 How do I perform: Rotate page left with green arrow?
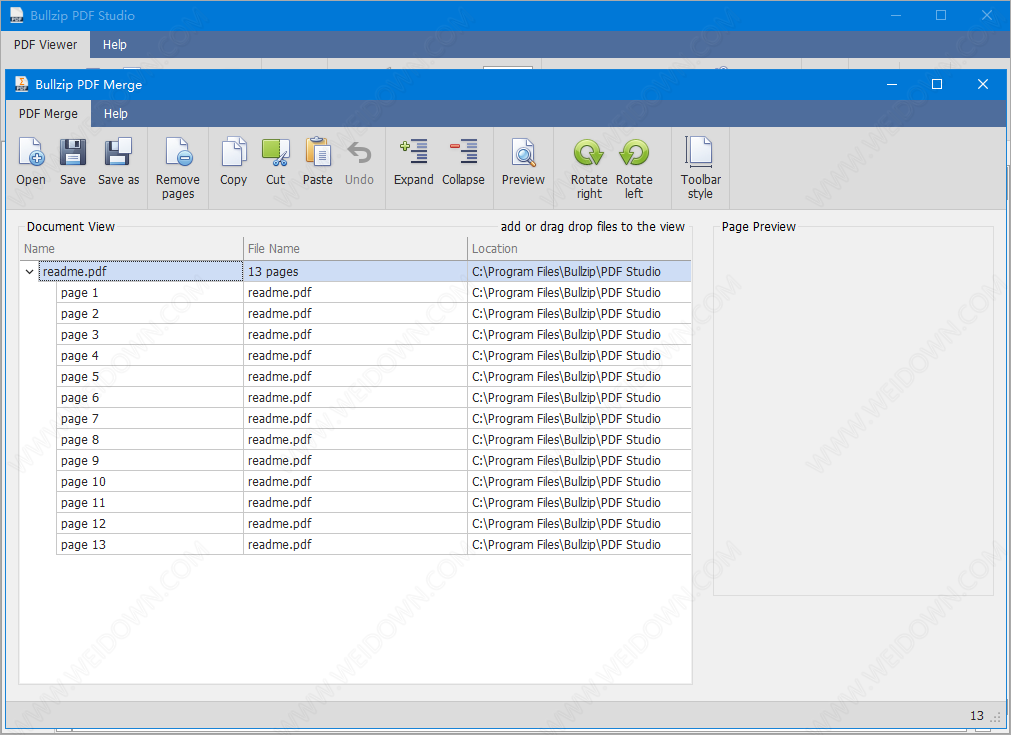634,153
